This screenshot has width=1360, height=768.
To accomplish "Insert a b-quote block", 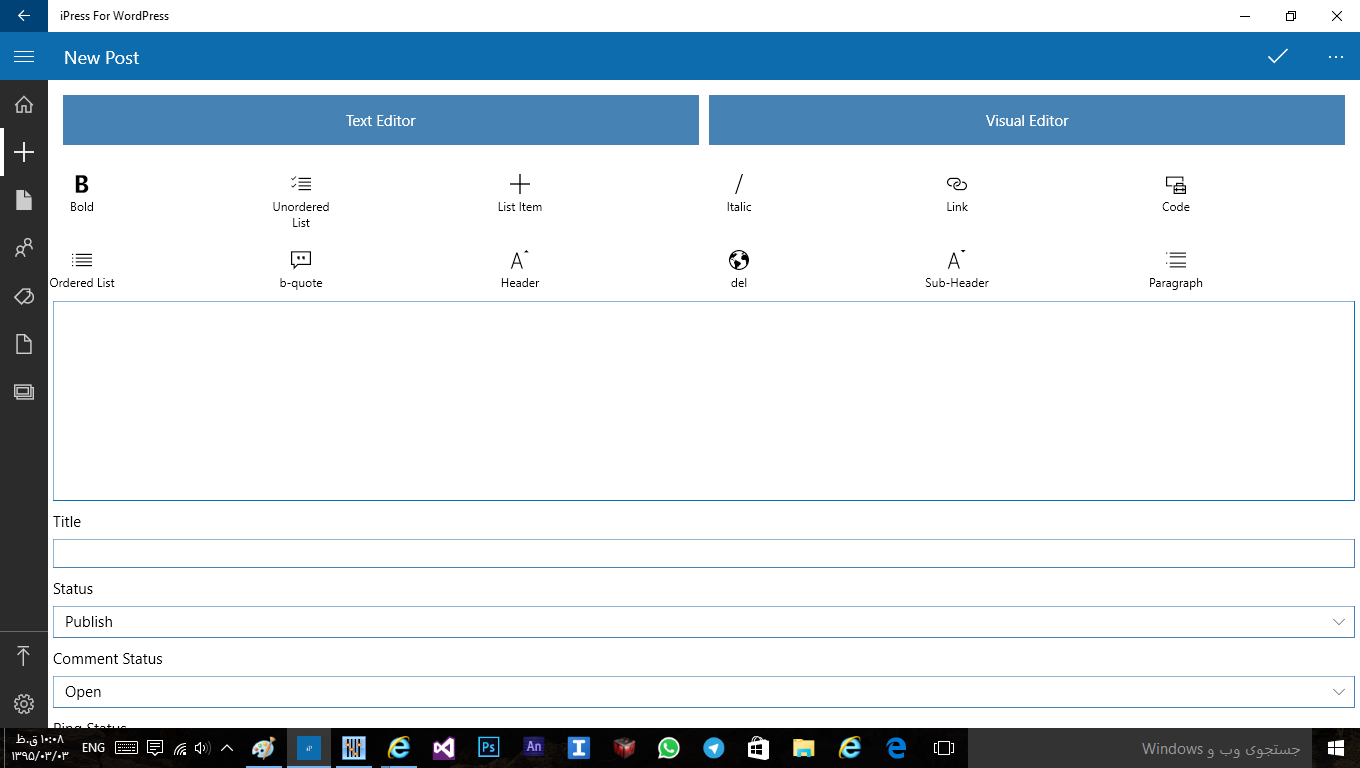I will click(301, 269).
